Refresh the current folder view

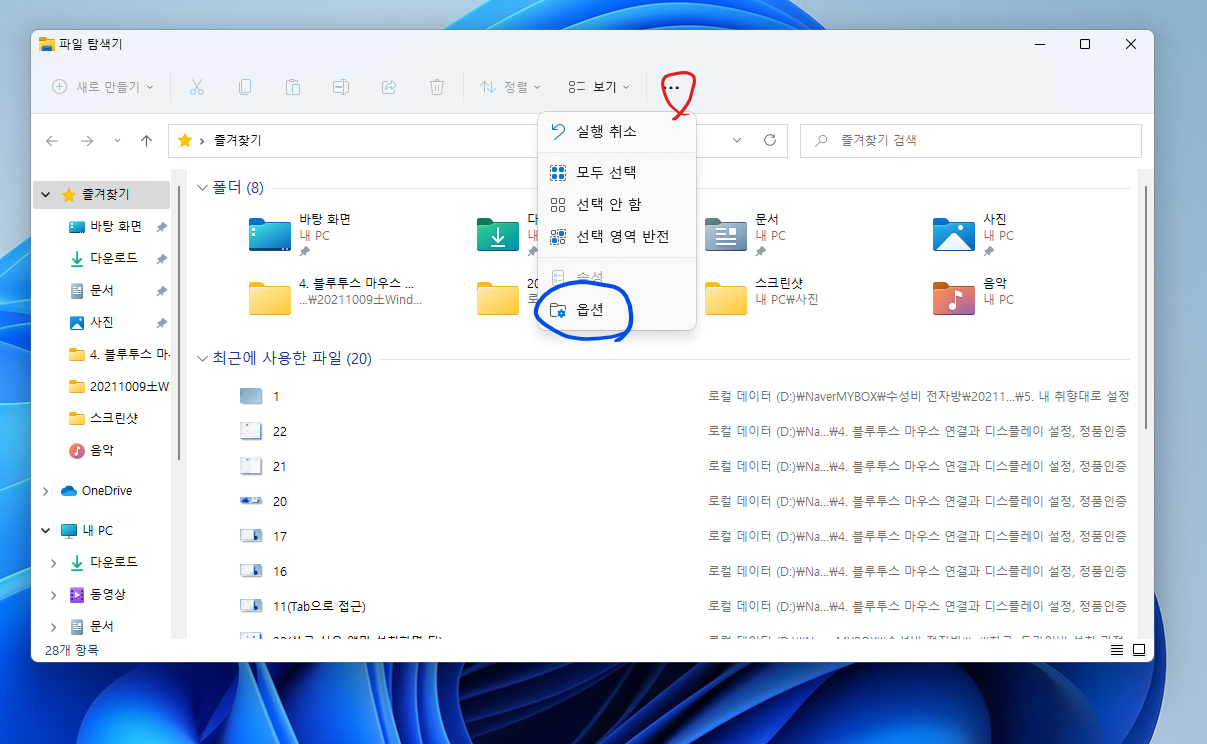[769, 141]
